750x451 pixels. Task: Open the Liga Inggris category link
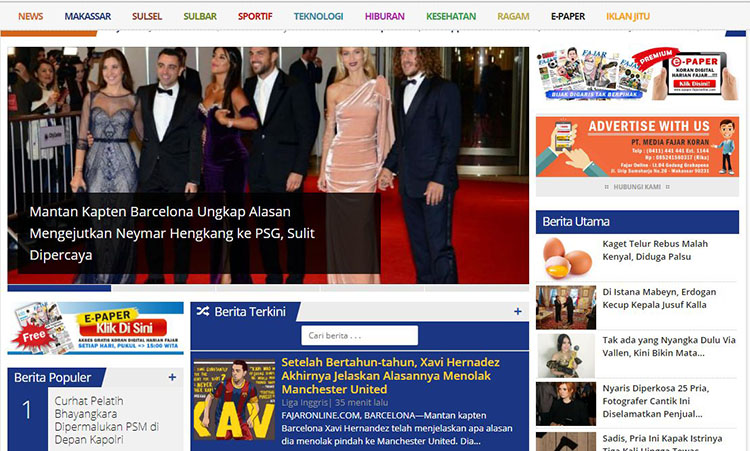tap(304, 403)
